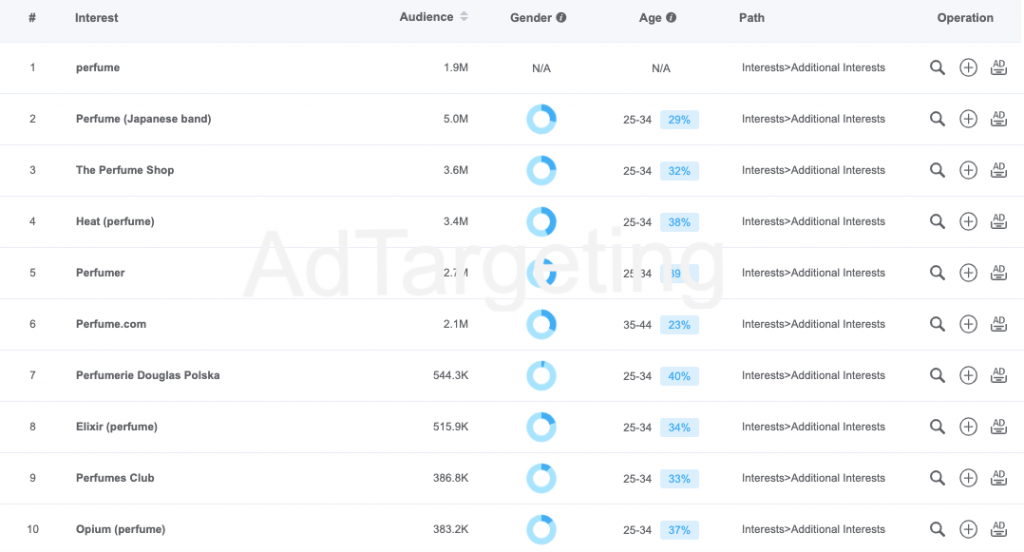
Task: Click the AD icon for perfume row
Action: point(999,67)
